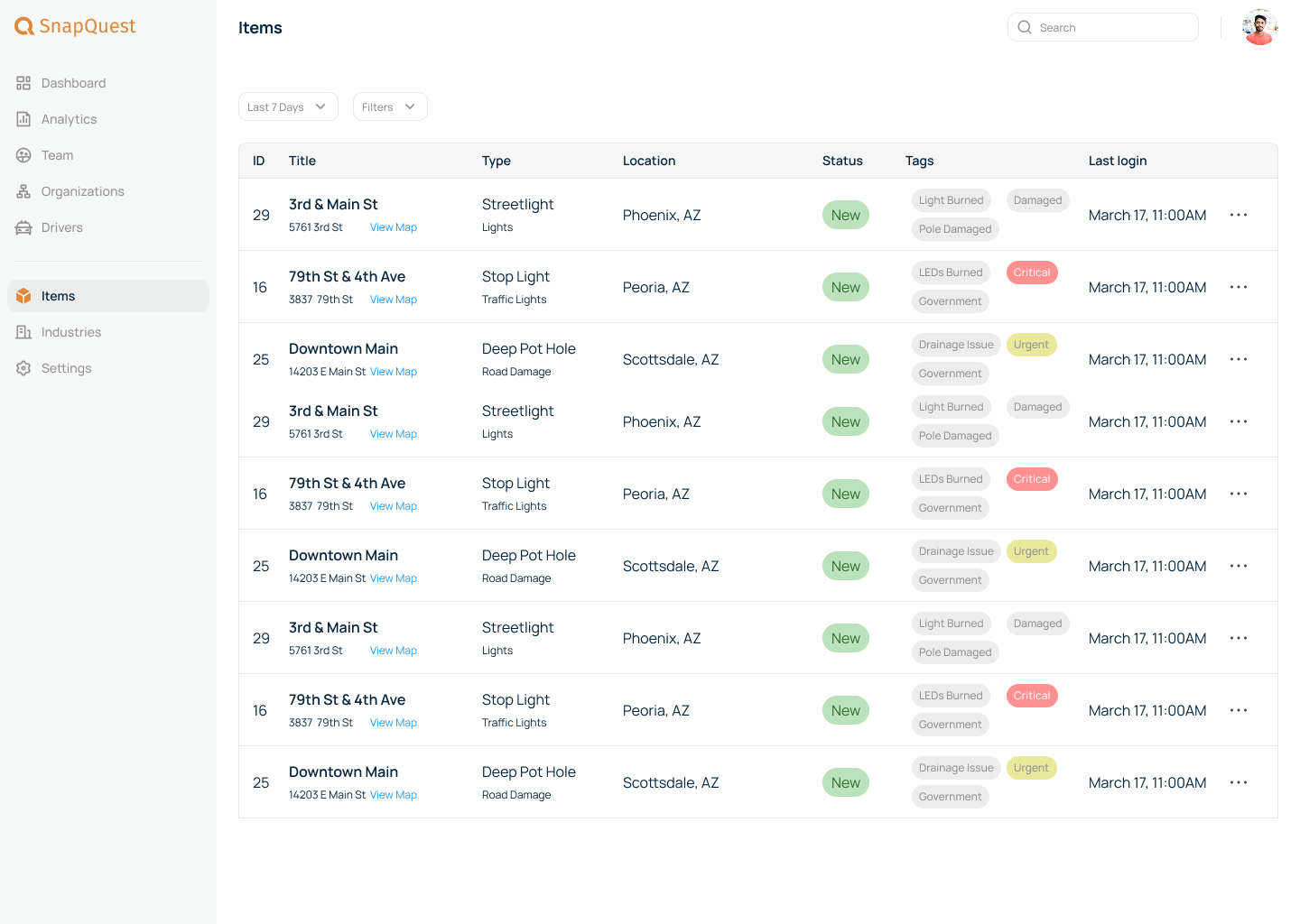Select Items in the sidebar menu
The image size is (1300, 924).
tap(59, 296)
